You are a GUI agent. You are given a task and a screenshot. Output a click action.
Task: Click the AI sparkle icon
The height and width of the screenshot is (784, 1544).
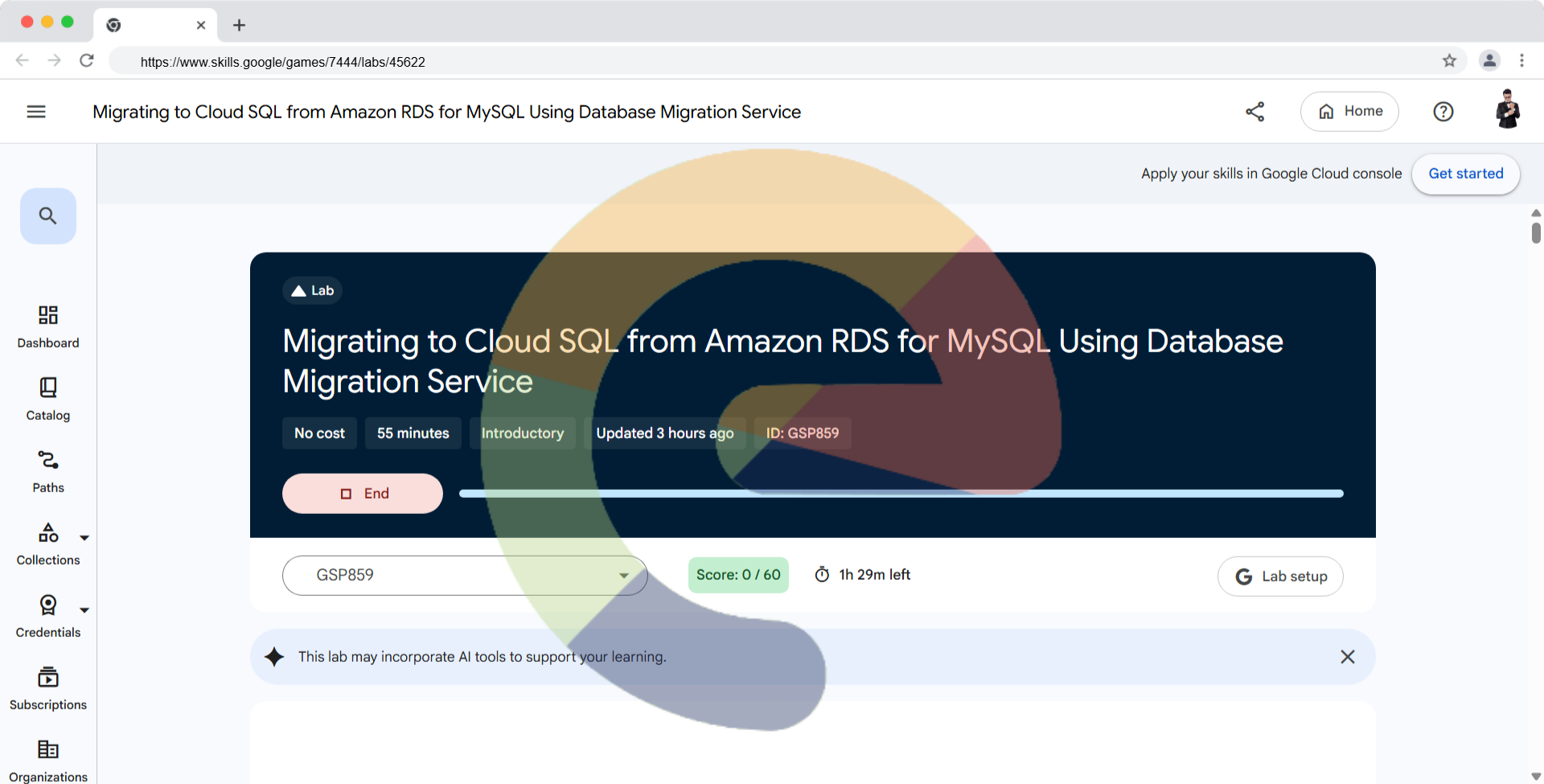[x=274, y=657]
